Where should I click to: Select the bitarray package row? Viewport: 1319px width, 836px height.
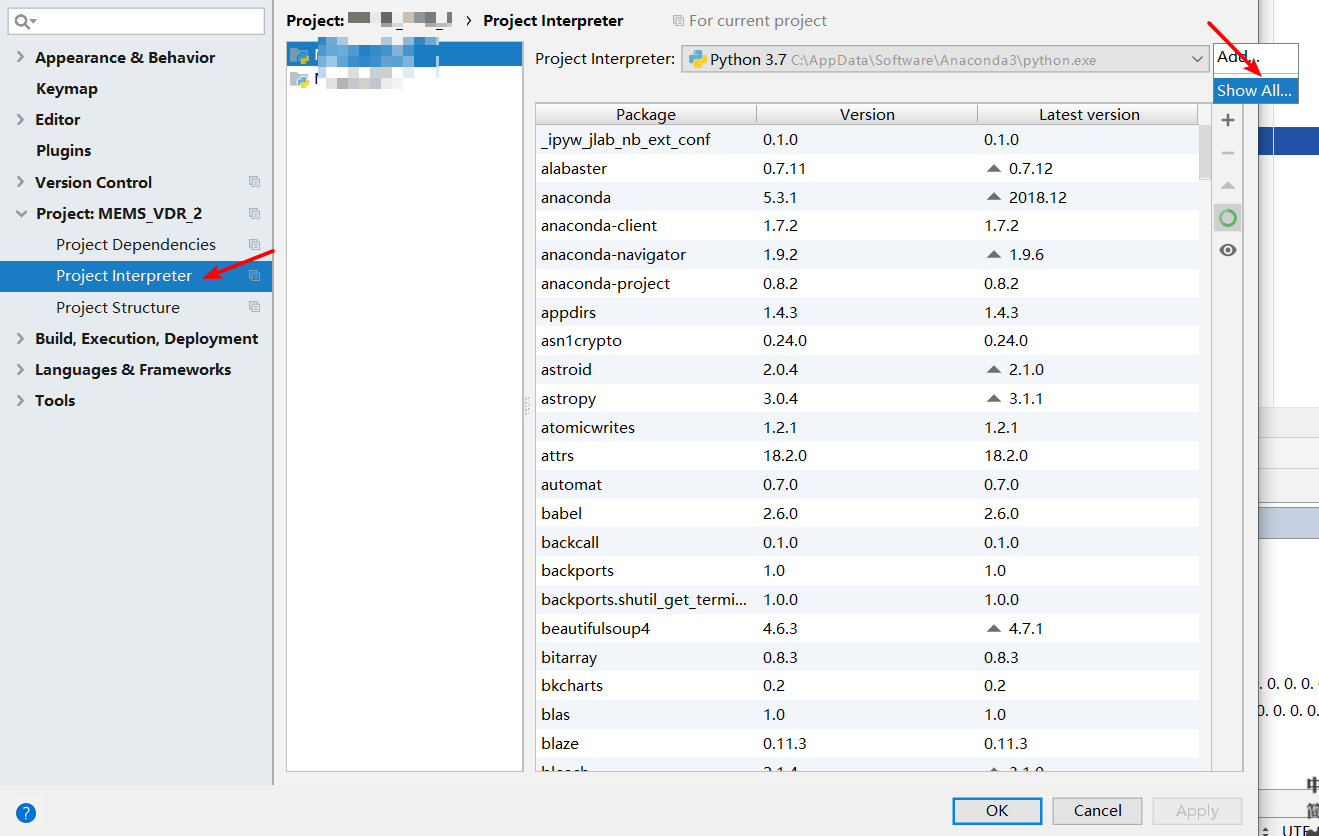coord(867,657)
